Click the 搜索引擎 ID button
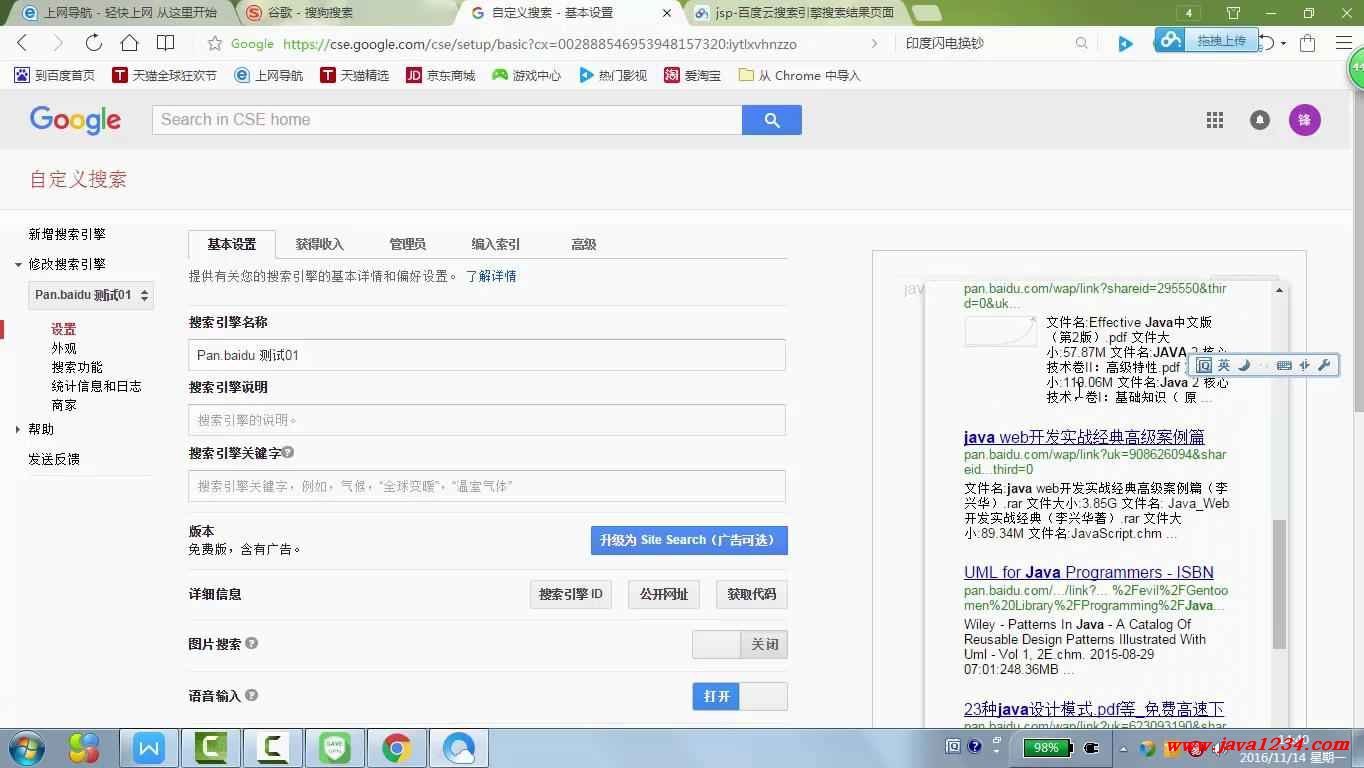 (x=571, y=594)
